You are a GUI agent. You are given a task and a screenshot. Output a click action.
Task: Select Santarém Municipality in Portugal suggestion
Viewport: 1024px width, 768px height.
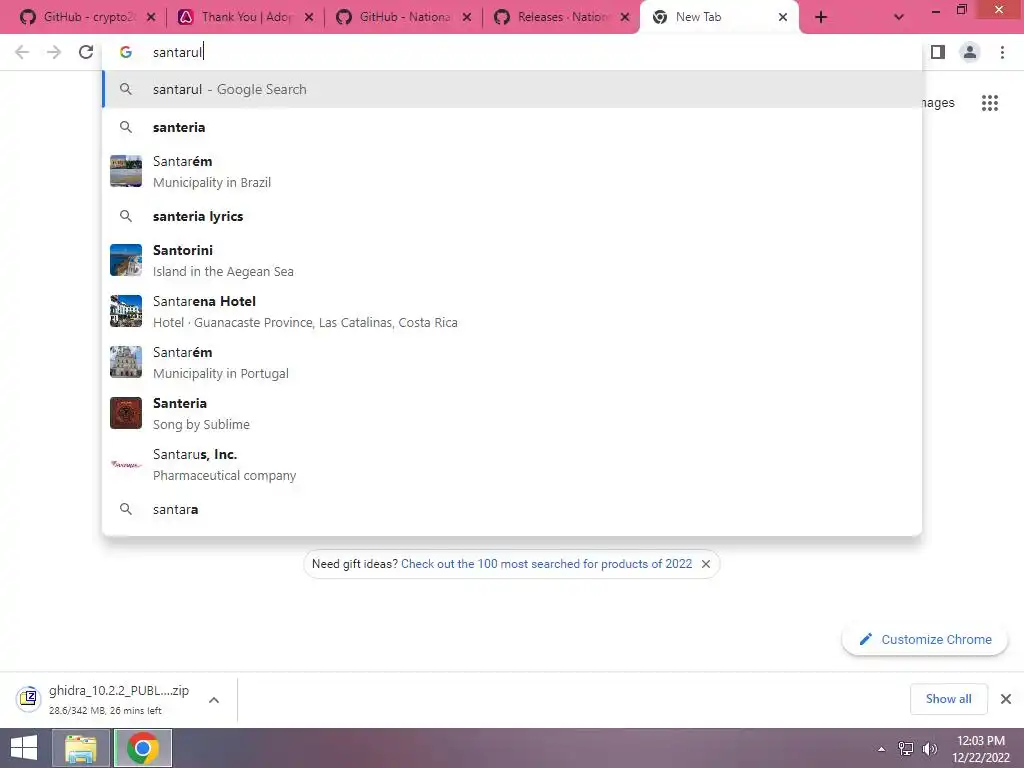tap(513, 362)
